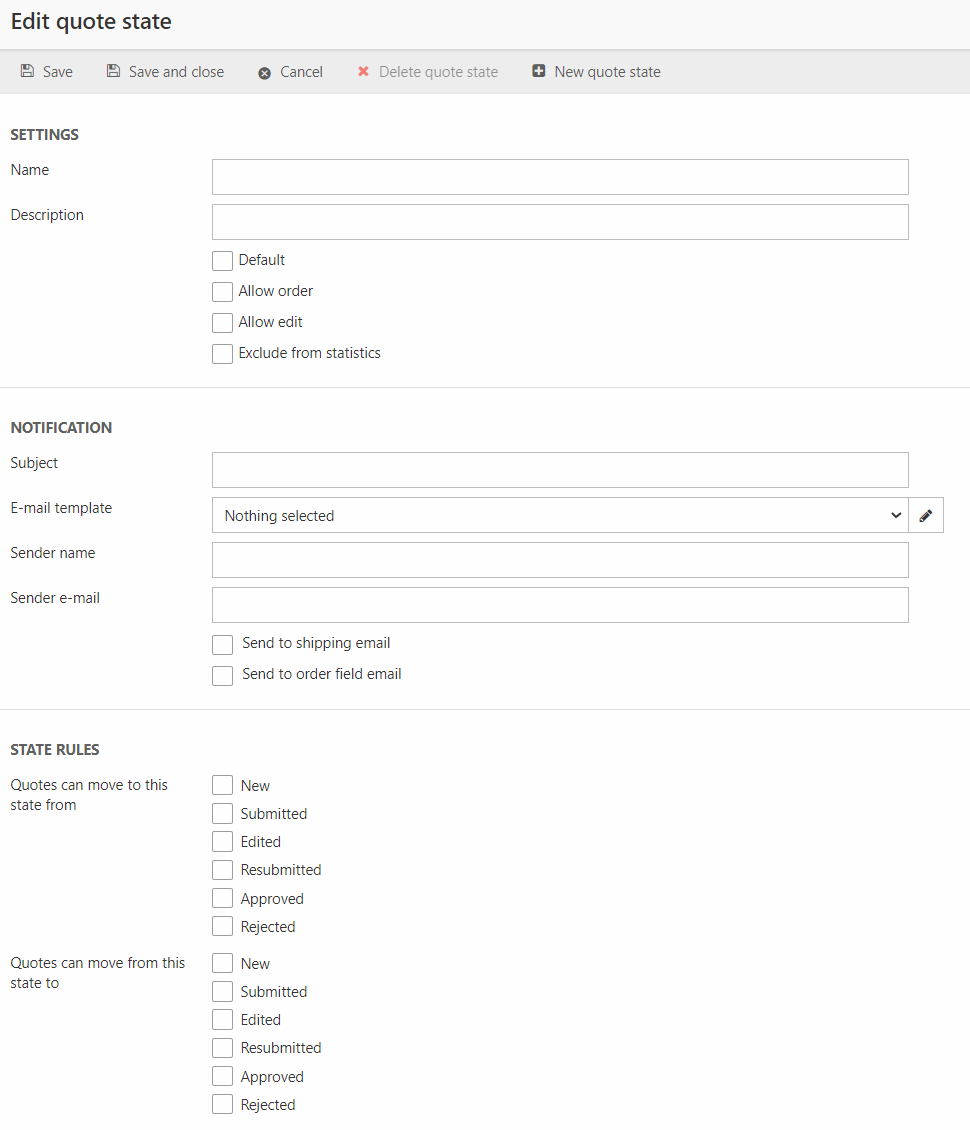This screenshot has width=970, height=1130.
Task: Click the Subject text field
Action: (560, 470)
